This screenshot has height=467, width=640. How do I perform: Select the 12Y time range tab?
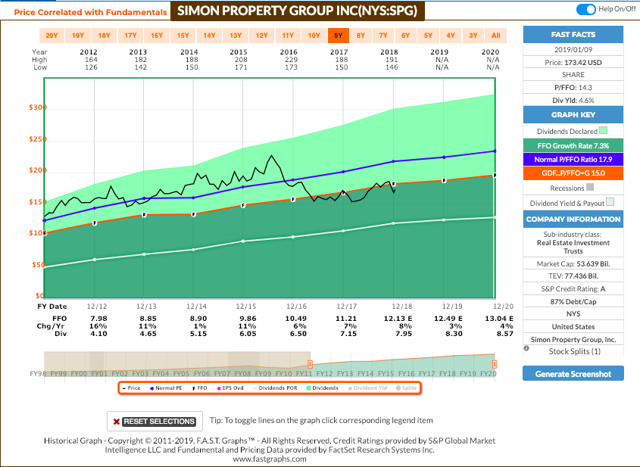pos(262,36)
